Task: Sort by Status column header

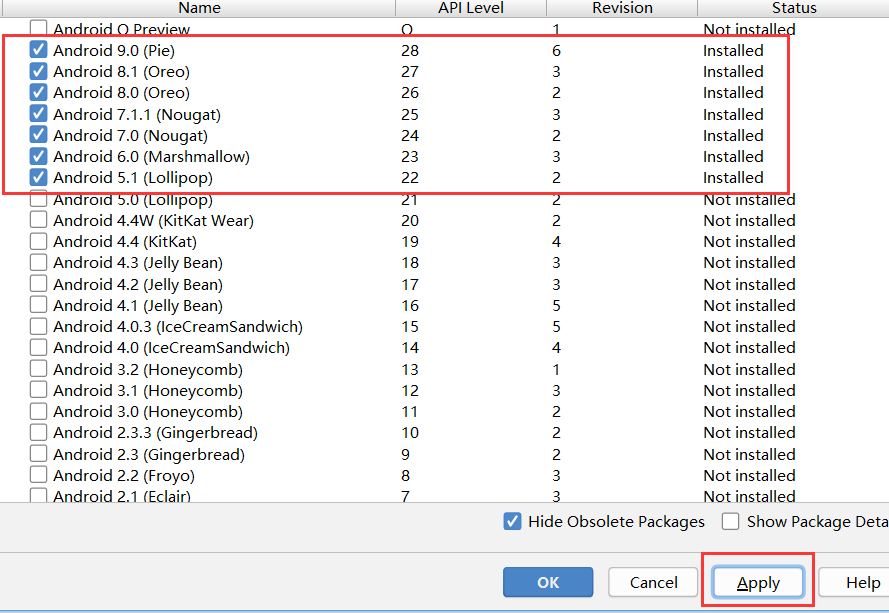Action: [794, 8]
